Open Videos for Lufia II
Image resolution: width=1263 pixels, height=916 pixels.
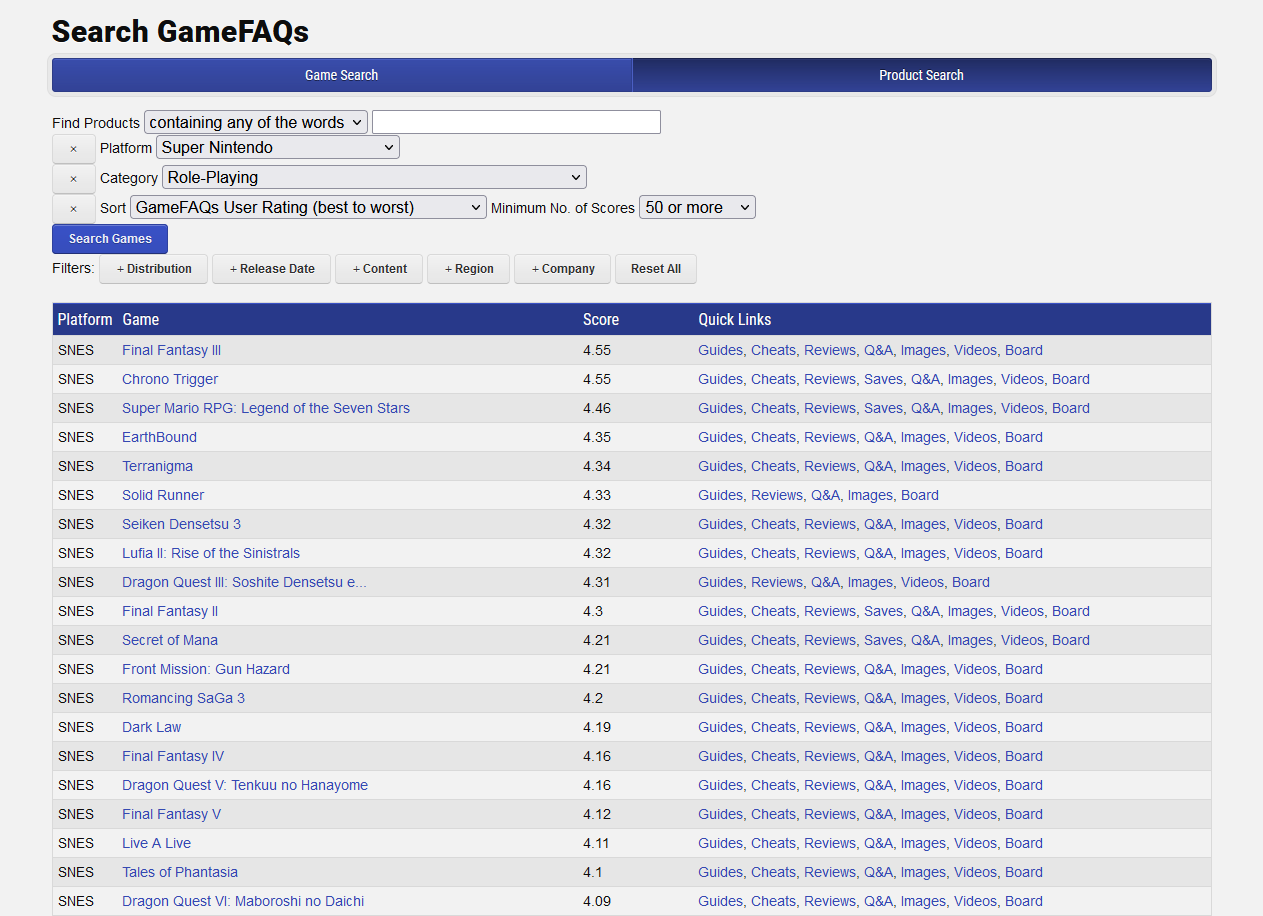(975, 553)
